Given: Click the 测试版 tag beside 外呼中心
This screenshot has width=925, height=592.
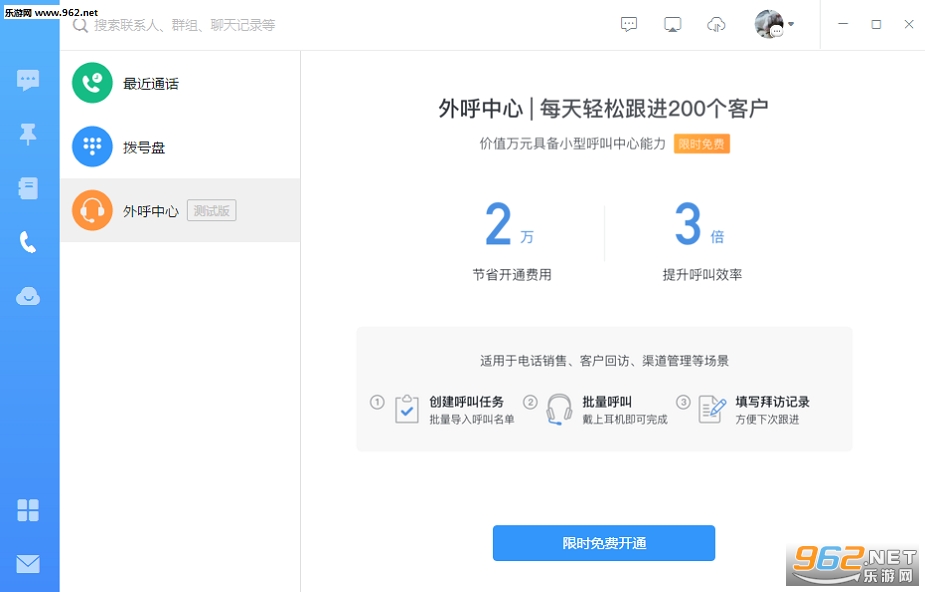Looking at the screenshot, I should click(212, 211).
